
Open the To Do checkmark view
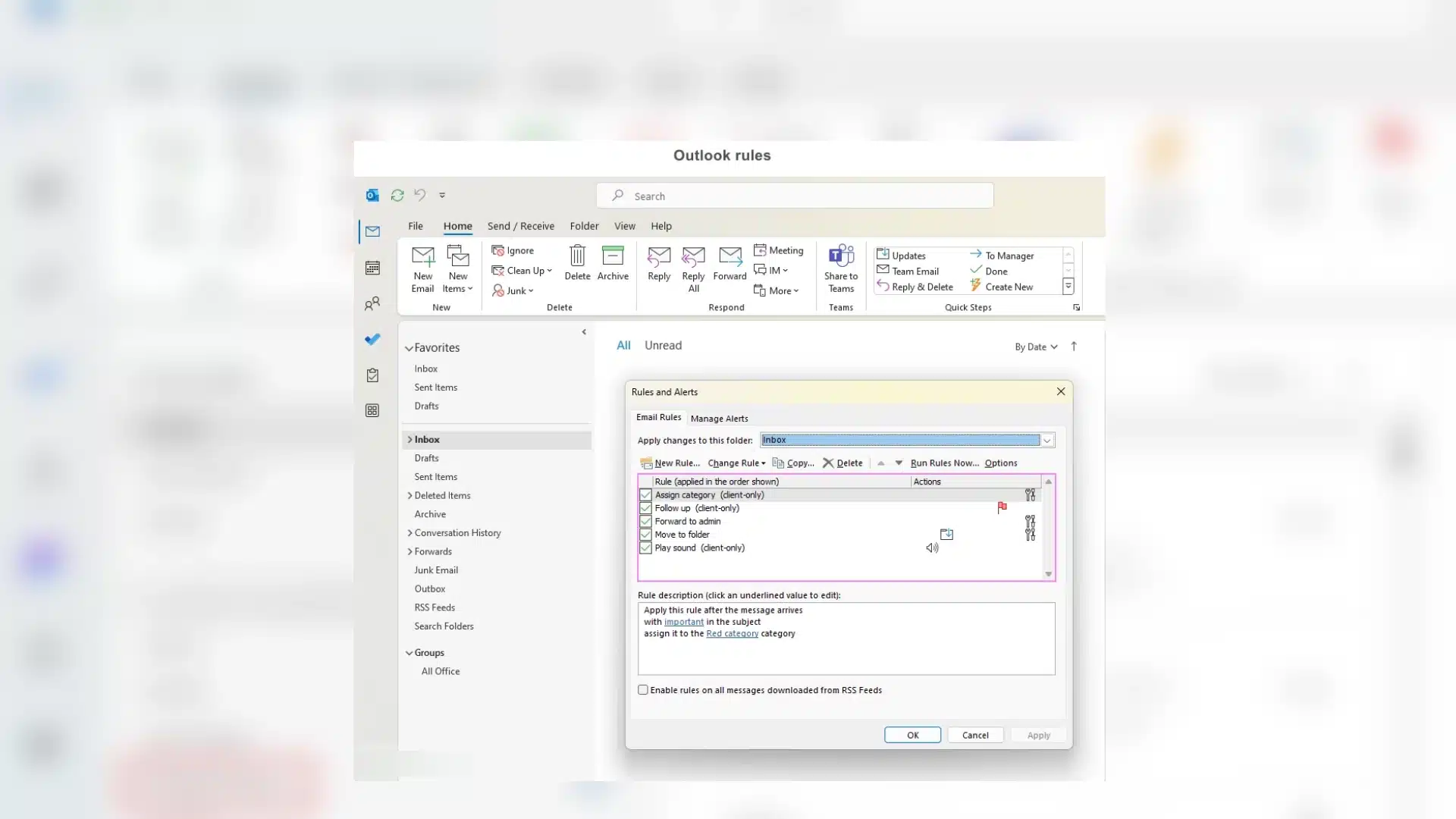click(372, 339)
